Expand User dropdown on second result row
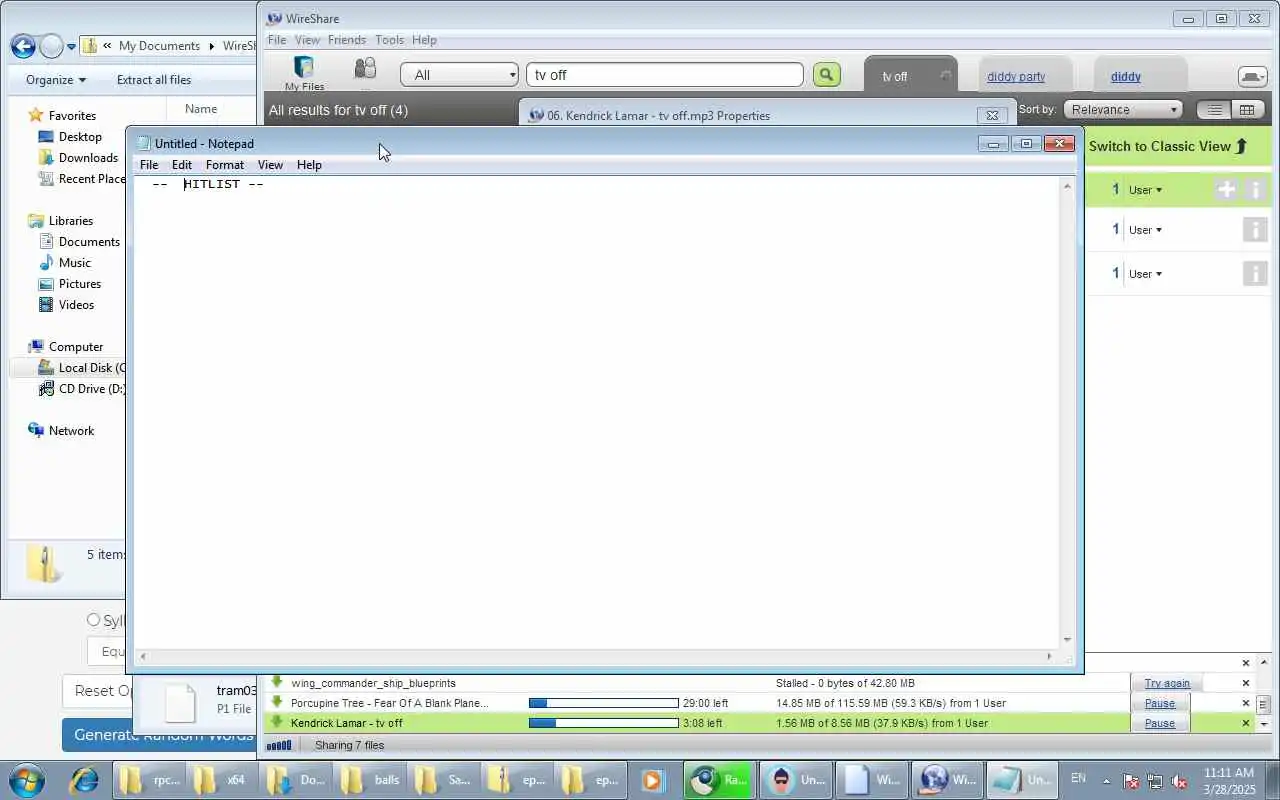 [x=1145, y=230]
